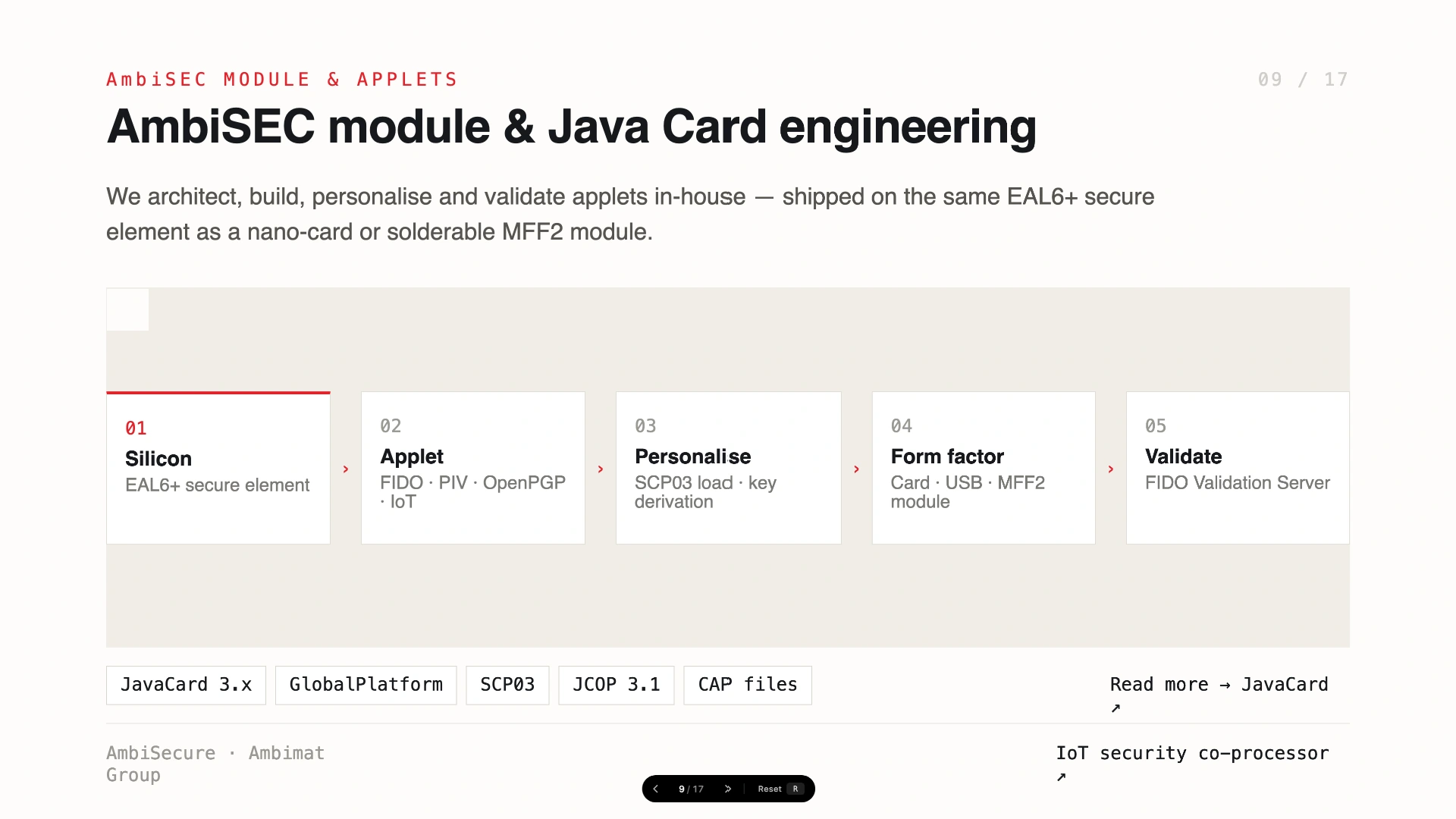Click the 9 / 17 slide counter in nav bar
1456x819 pixels.
691,789
